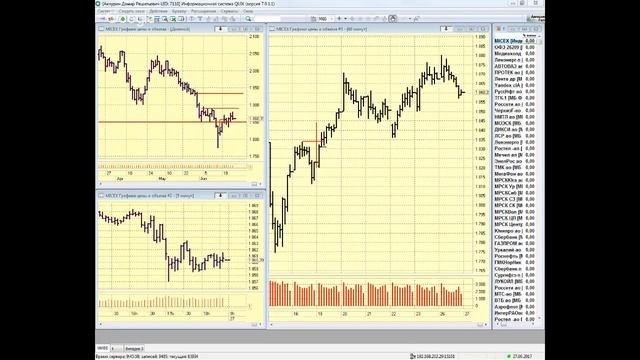Select the Аэрофлот row

click(x=515, y=307)
